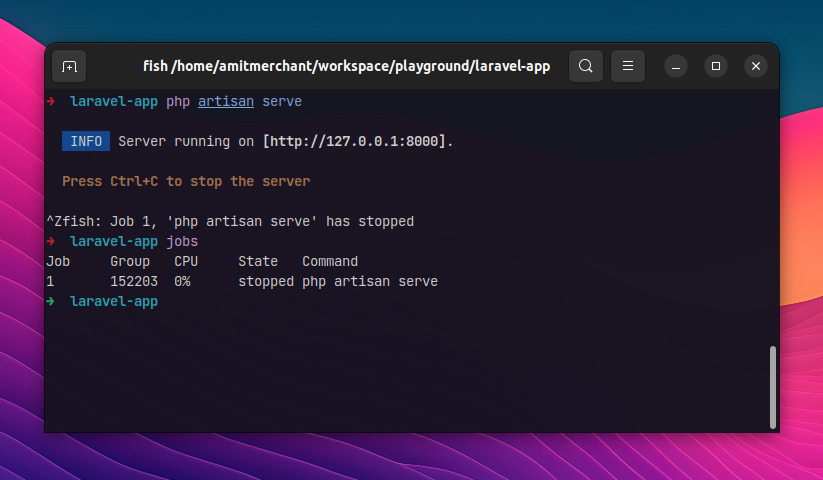Click the window title path text

click(346, 66)
